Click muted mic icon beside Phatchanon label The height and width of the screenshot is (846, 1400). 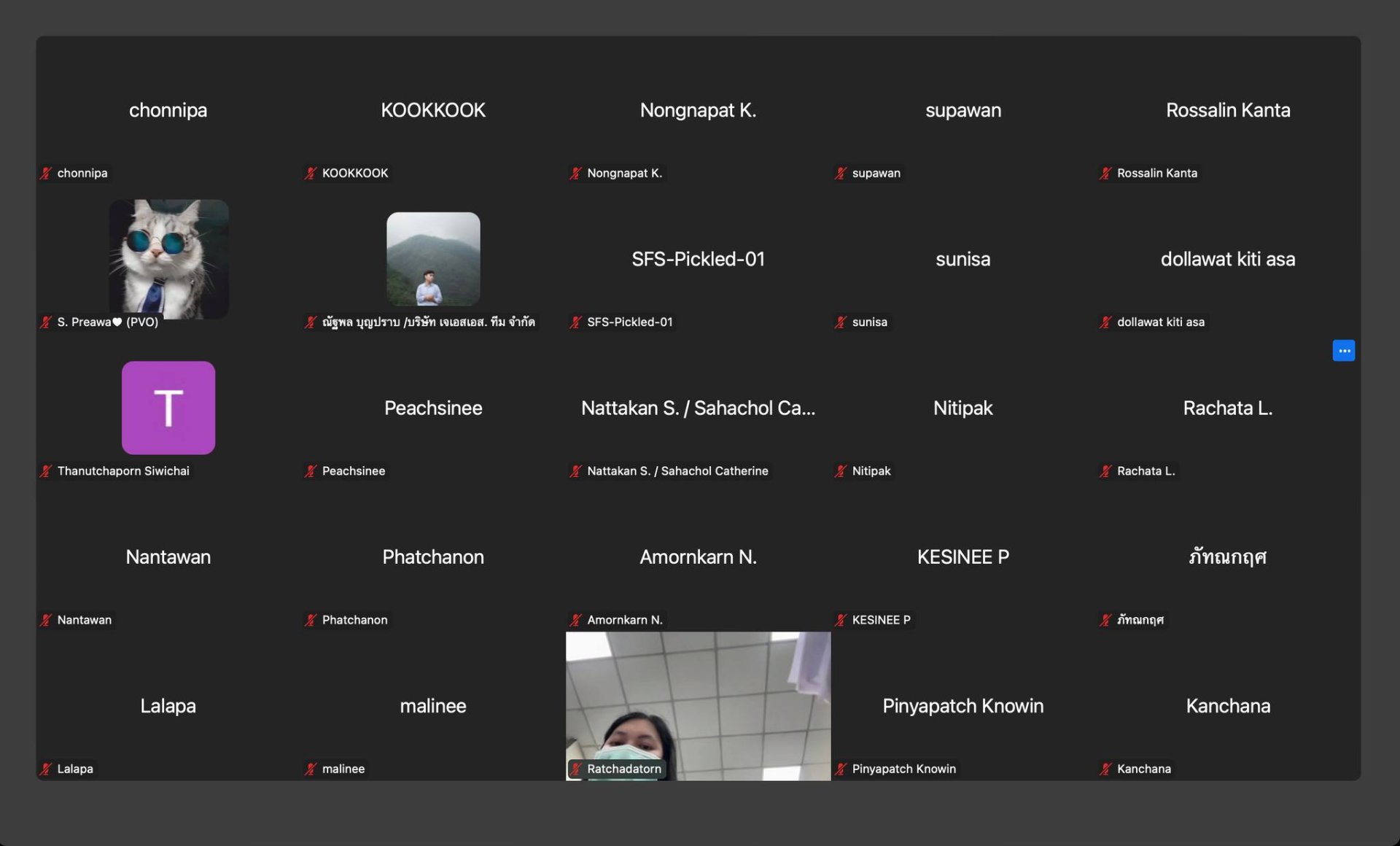tap(311, 620)
